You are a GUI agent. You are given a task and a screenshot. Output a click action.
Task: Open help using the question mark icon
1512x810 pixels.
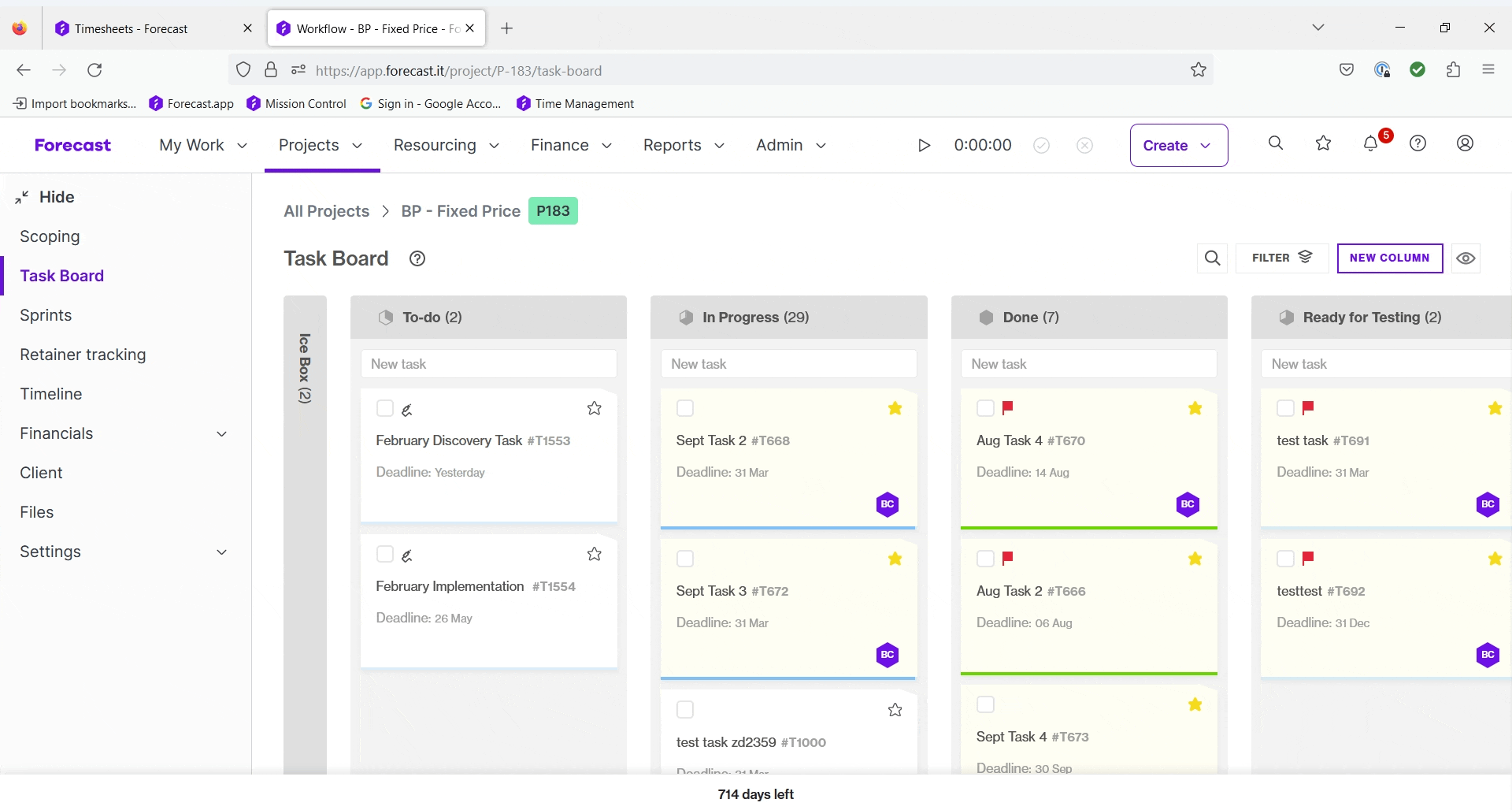pos(1417,144)
